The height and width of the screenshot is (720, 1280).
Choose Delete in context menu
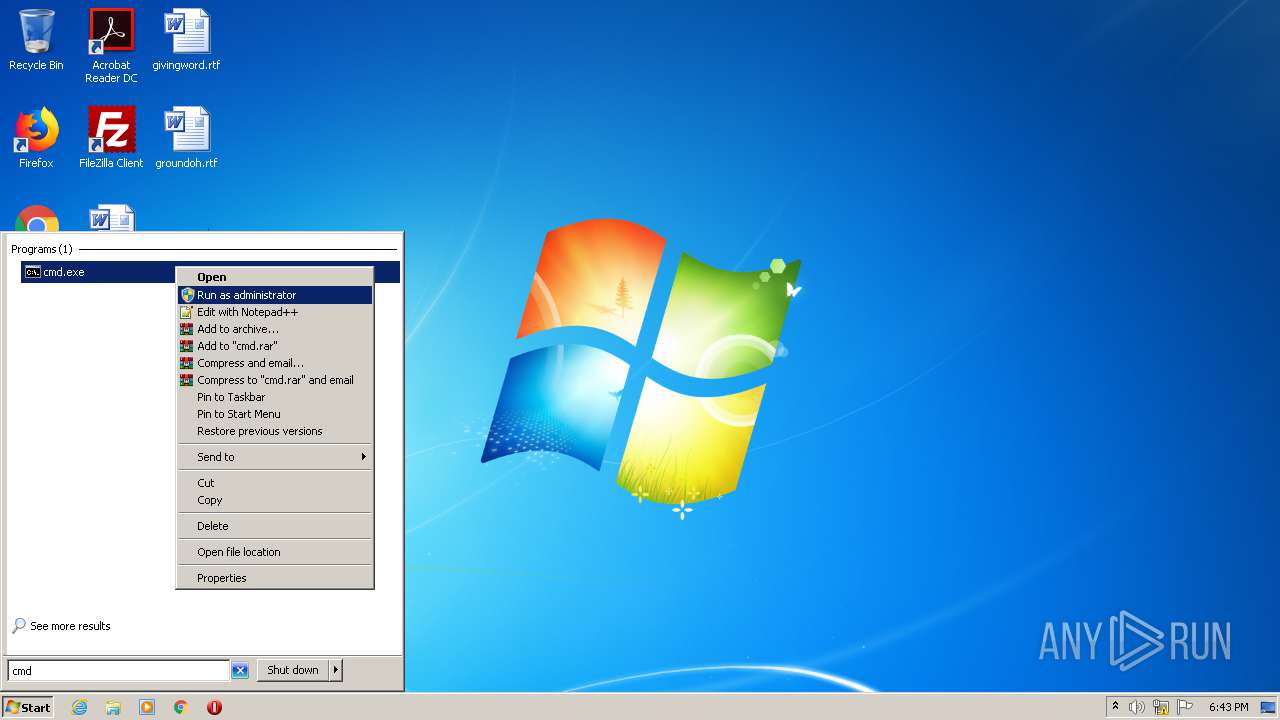tap(275, 526)
